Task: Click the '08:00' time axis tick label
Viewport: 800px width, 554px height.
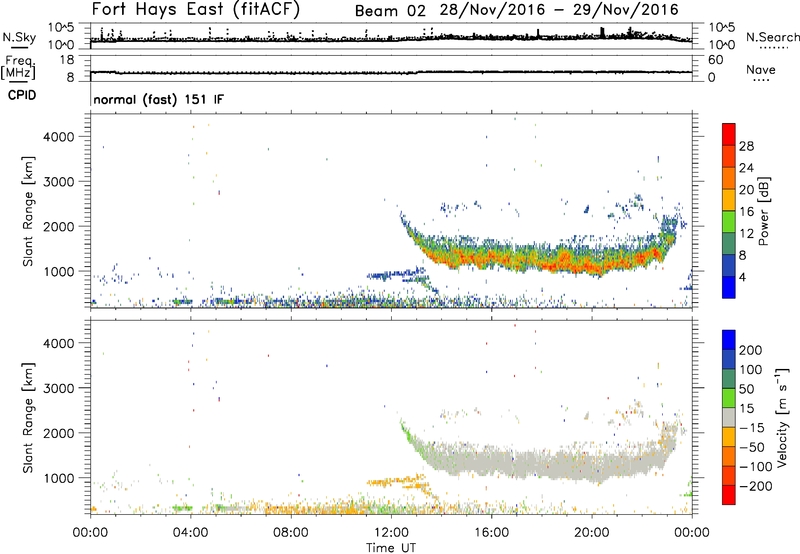Action: pos(291,533)
